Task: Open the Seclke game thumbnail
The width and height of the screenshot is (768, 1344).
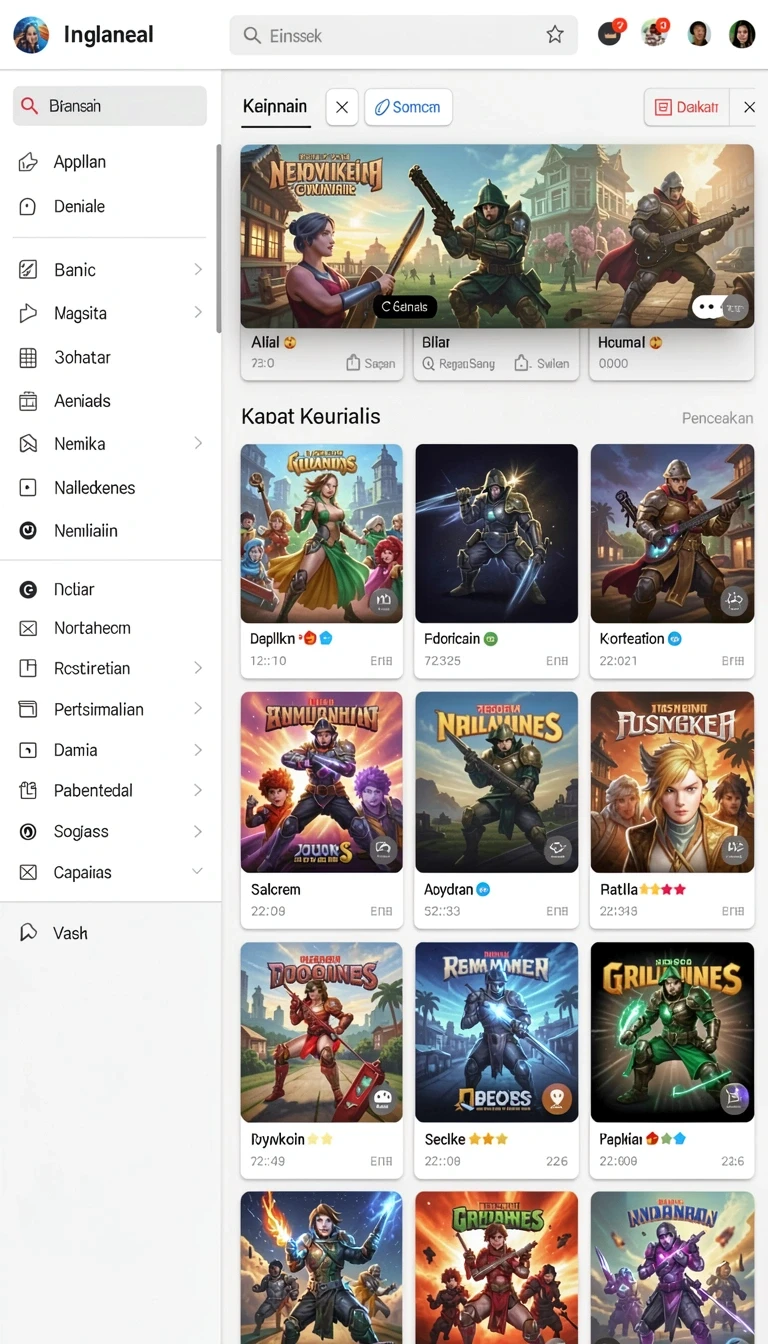Action: click(496, 1032)
